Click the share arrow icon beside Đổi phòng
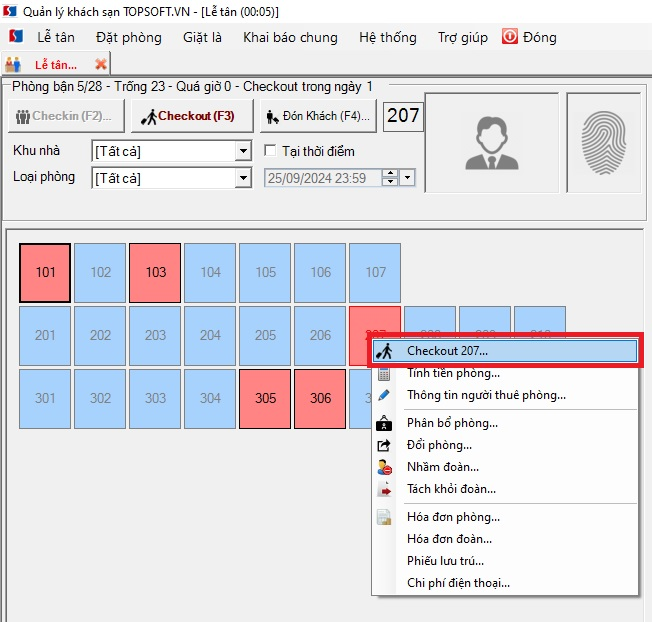This screenshot has width=652, height=622. pos(384,445)
